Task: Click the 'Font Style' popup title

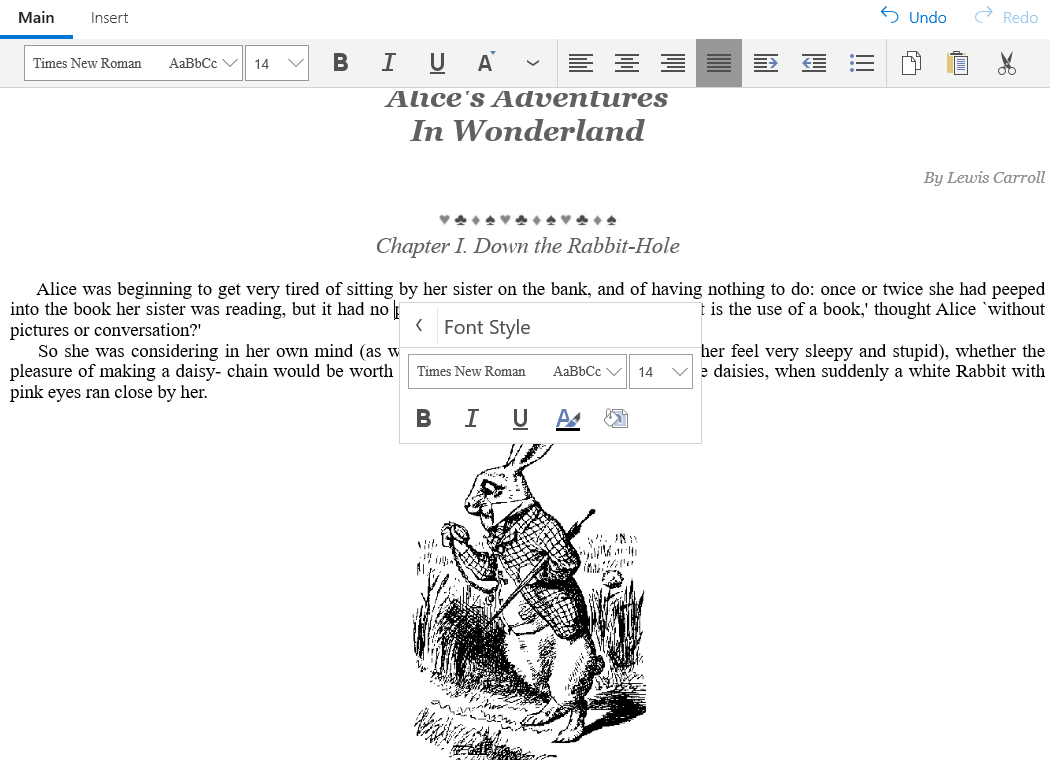Action: [x=487, y=327]
